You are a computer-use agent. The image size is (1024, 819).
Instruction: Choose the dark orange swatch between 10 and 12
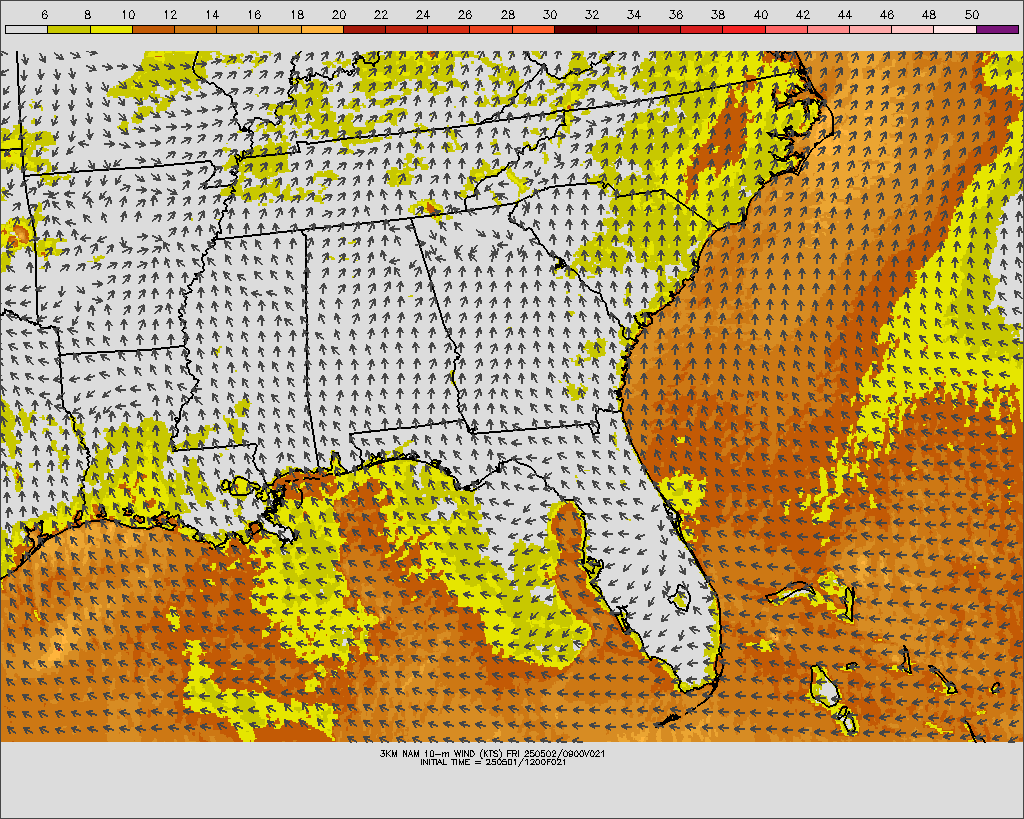pyautogui.click(x=153, y=29)
